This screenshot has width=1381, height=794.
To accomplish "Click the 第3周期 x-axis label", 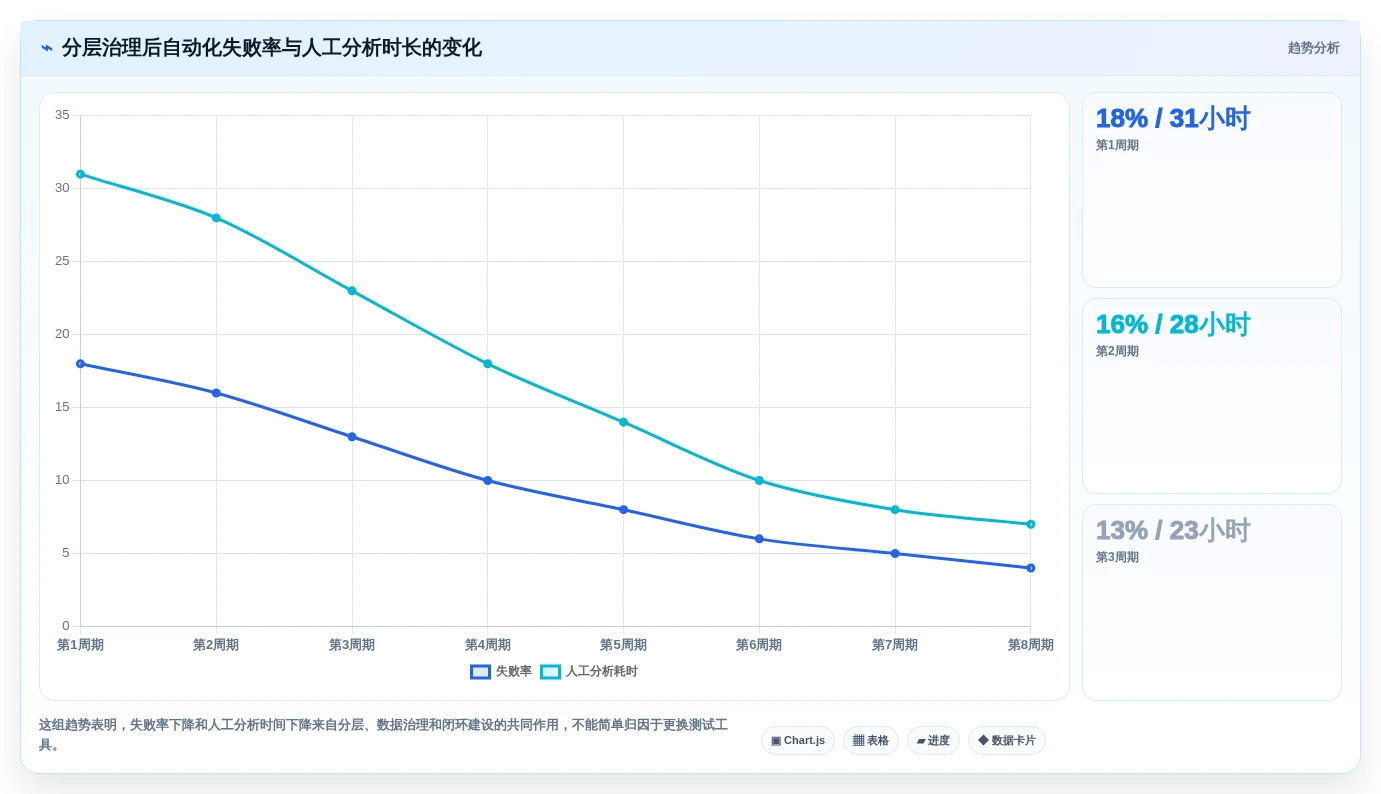I will click(x=352, y=645).
